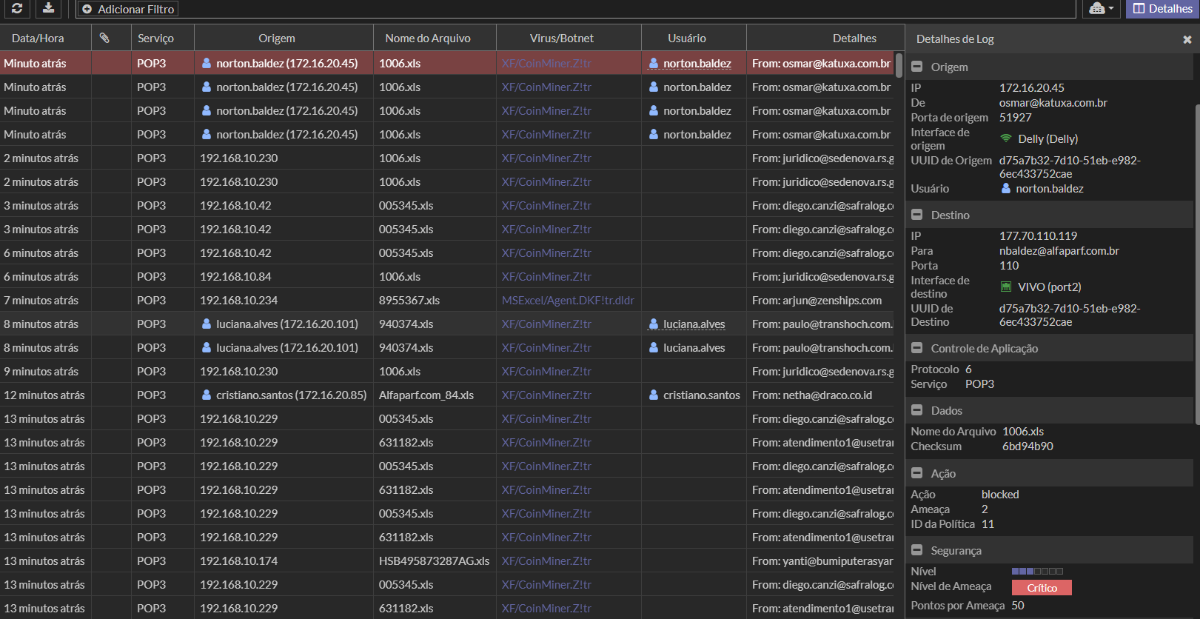The image size is (1200, 619).
Task: Click the download log icon
Action: click(x=49, y=8)
